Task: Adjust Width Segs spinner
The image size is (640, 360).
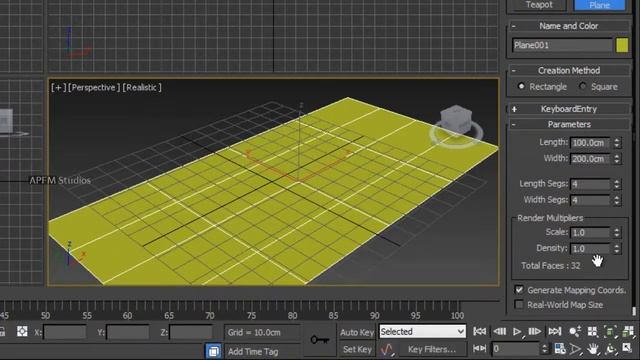Action: tap(617, 200)
